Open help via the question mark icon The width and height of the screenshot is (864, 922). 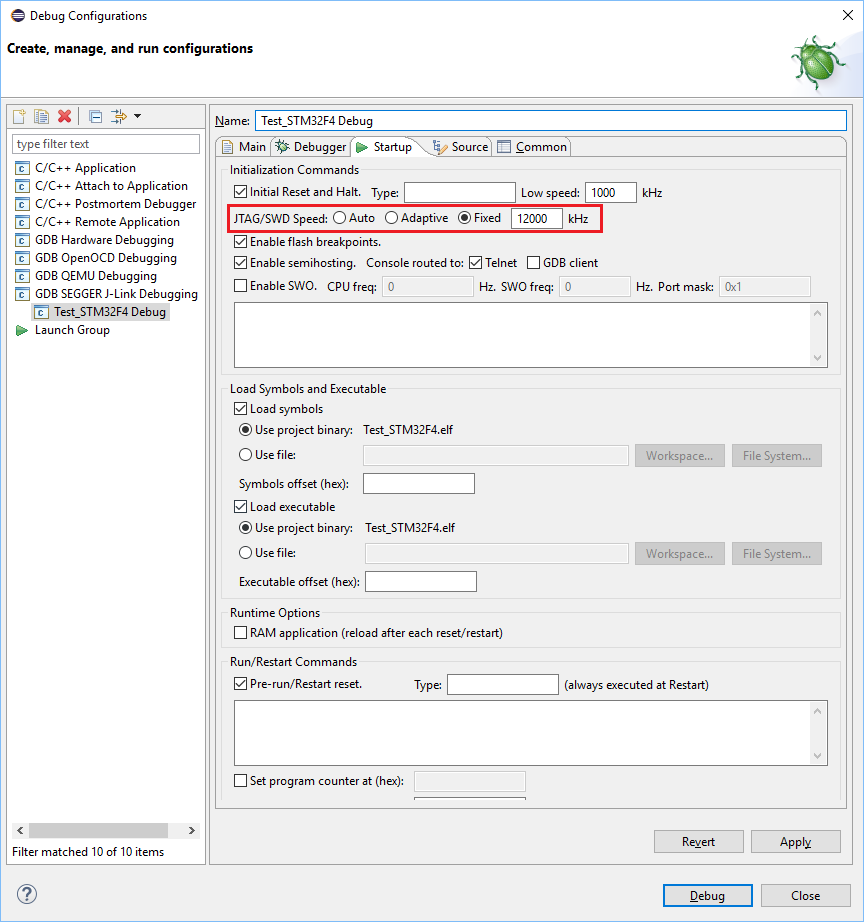pos(26,894)
